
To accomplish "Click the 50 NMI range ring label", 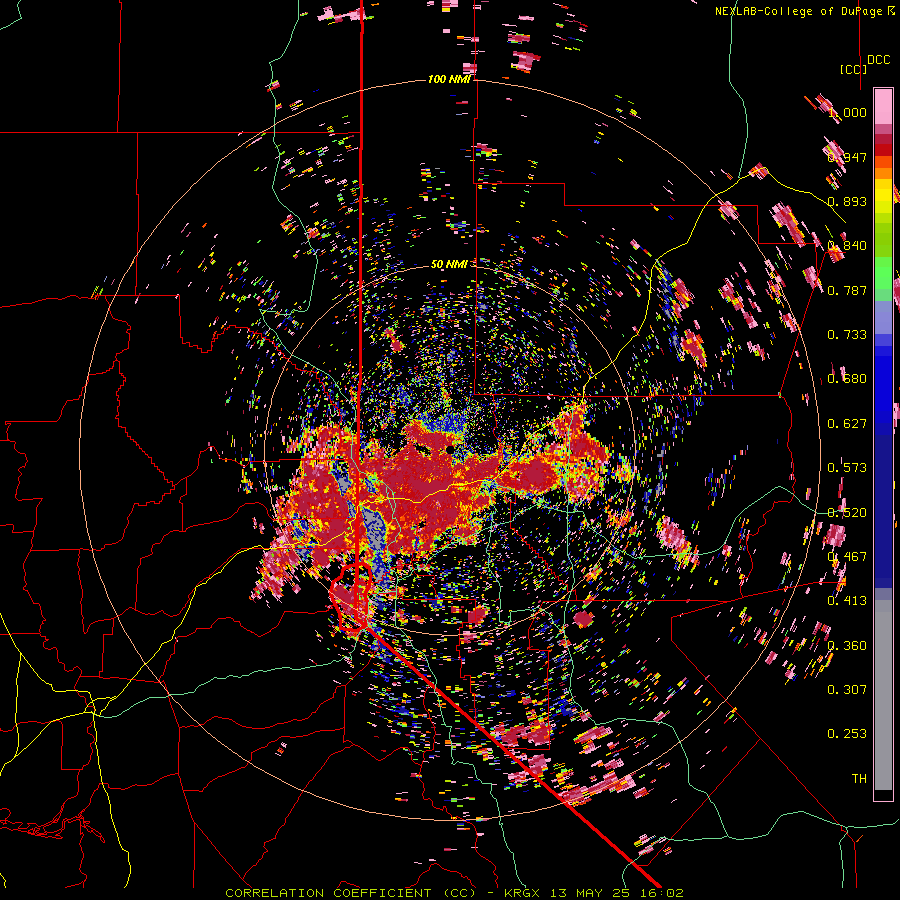I will pos(449,264).
